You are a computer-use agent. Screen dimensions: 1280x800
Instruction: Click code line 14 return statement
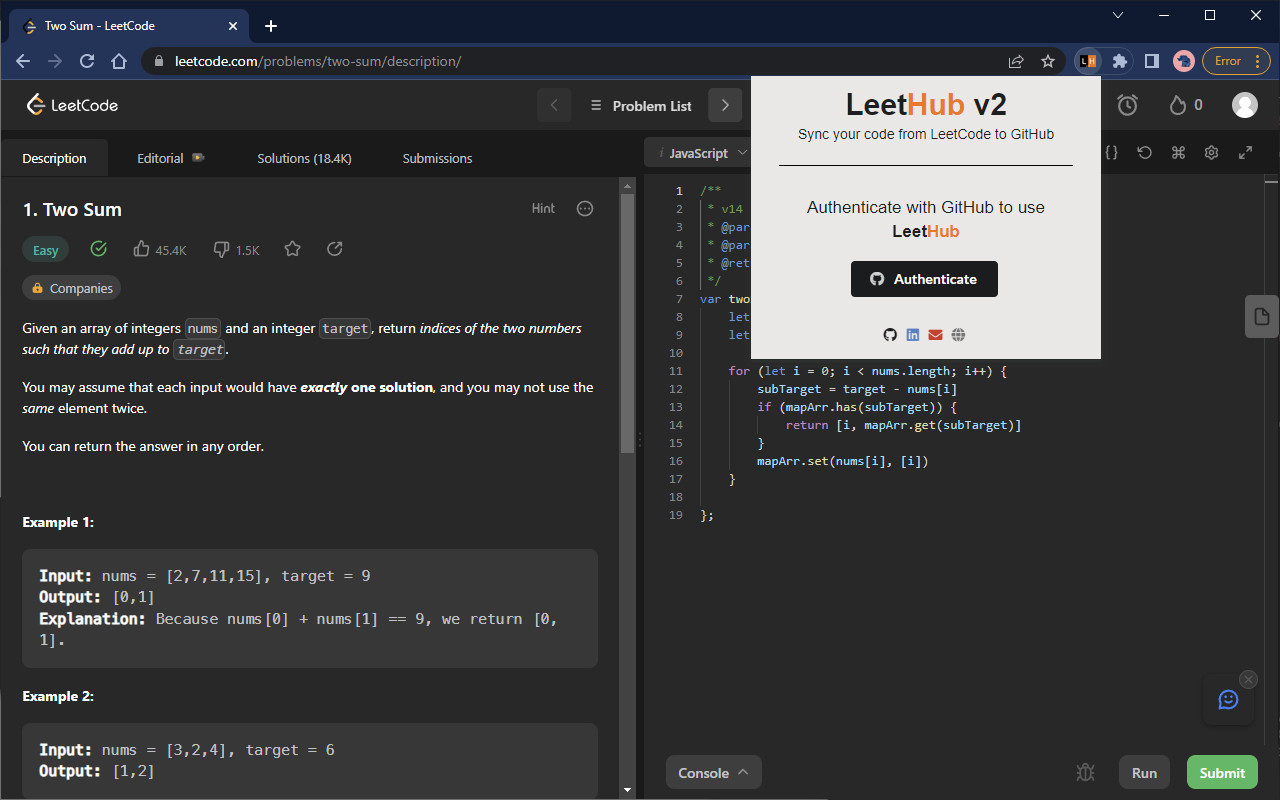pos(903,425)
